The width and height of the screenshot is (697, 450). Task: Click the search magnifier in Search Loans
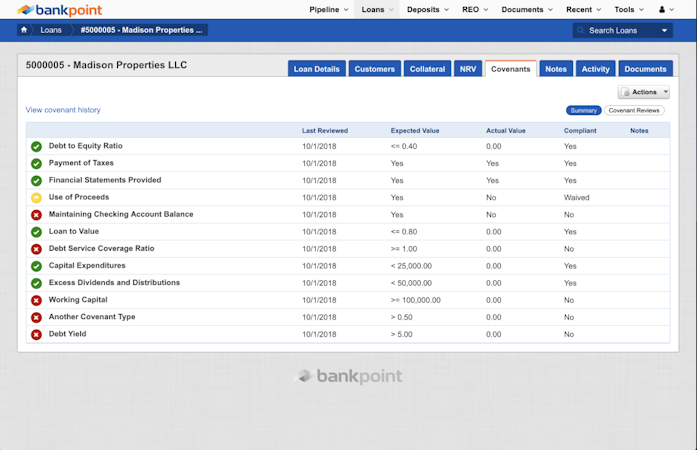(x=581, y=31)
